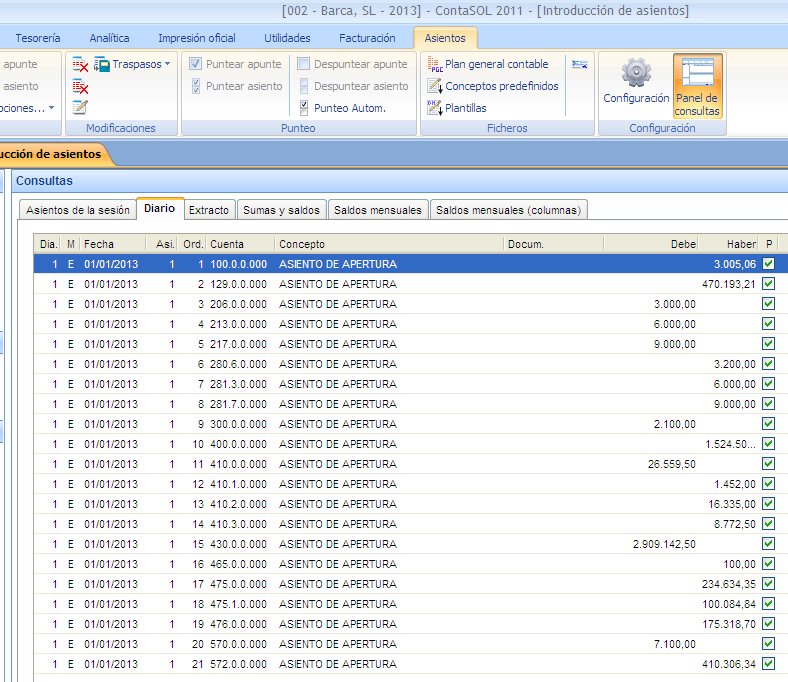The image size is (788, 682).
Task: Toggle the Punteo Autom. checkbox
Action: coord(305,108)
